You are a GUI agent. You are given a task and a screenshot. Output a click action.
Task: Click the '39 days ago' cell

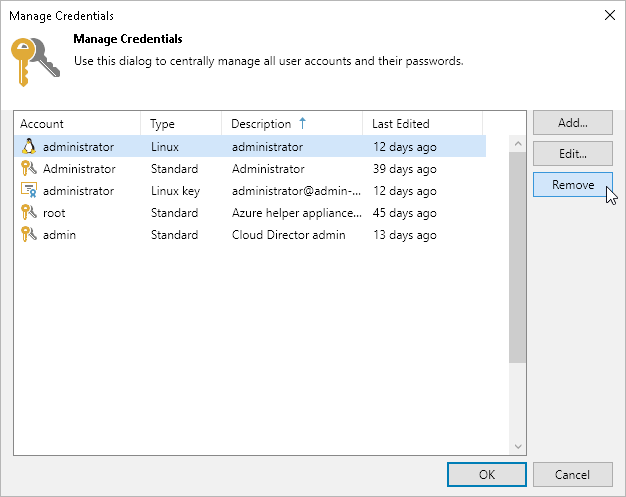click(x=405, y=169)
